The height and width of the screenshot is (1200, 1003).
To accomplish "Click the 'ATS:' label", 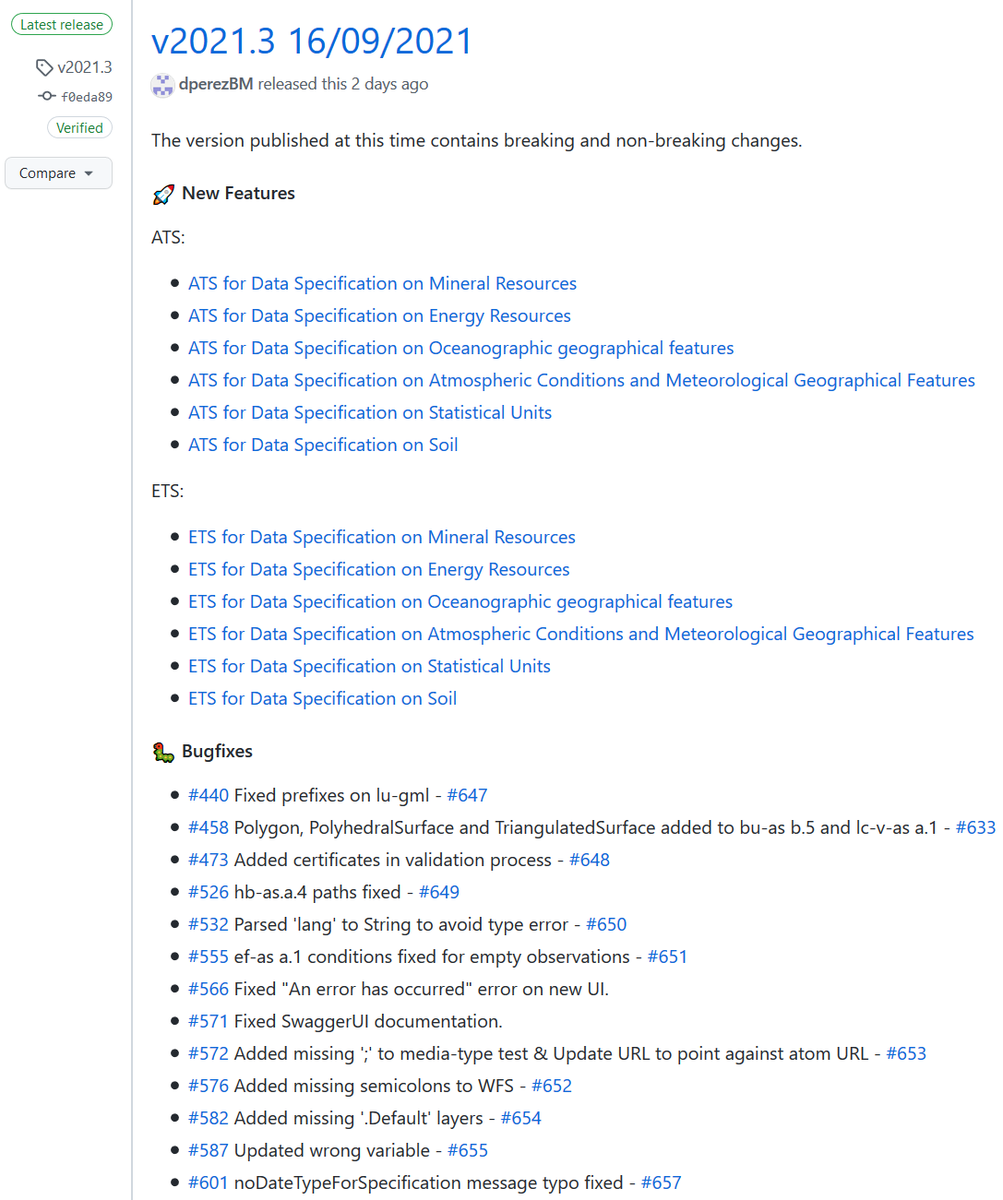I will click(x=168, y=238).
